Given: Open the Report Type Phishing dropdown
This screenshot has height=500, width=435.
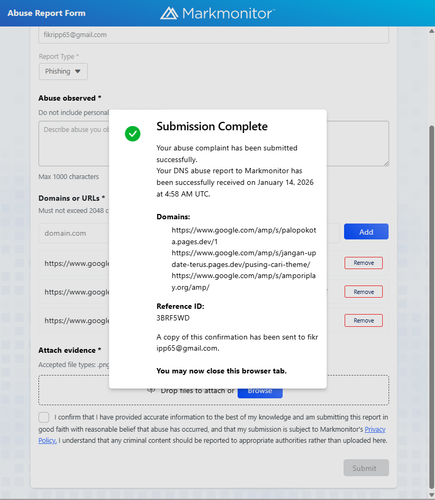Looking at the screenshot, I should [63, 71].
